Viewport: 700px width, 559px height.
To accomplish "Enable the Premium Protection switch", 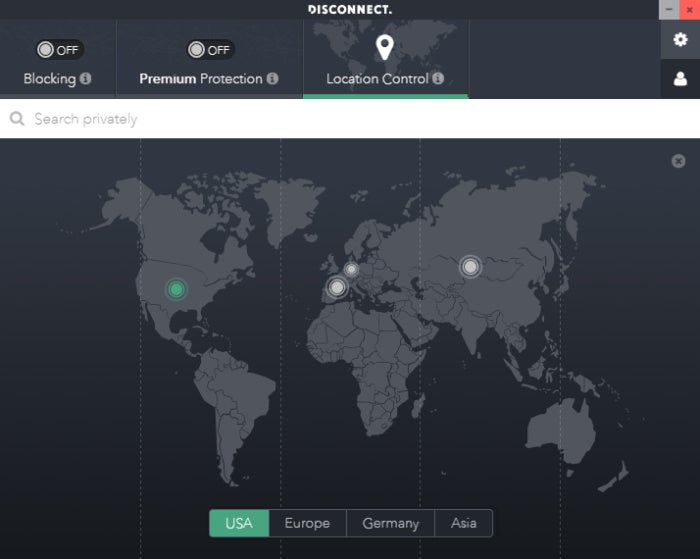I will pos(210,50).
